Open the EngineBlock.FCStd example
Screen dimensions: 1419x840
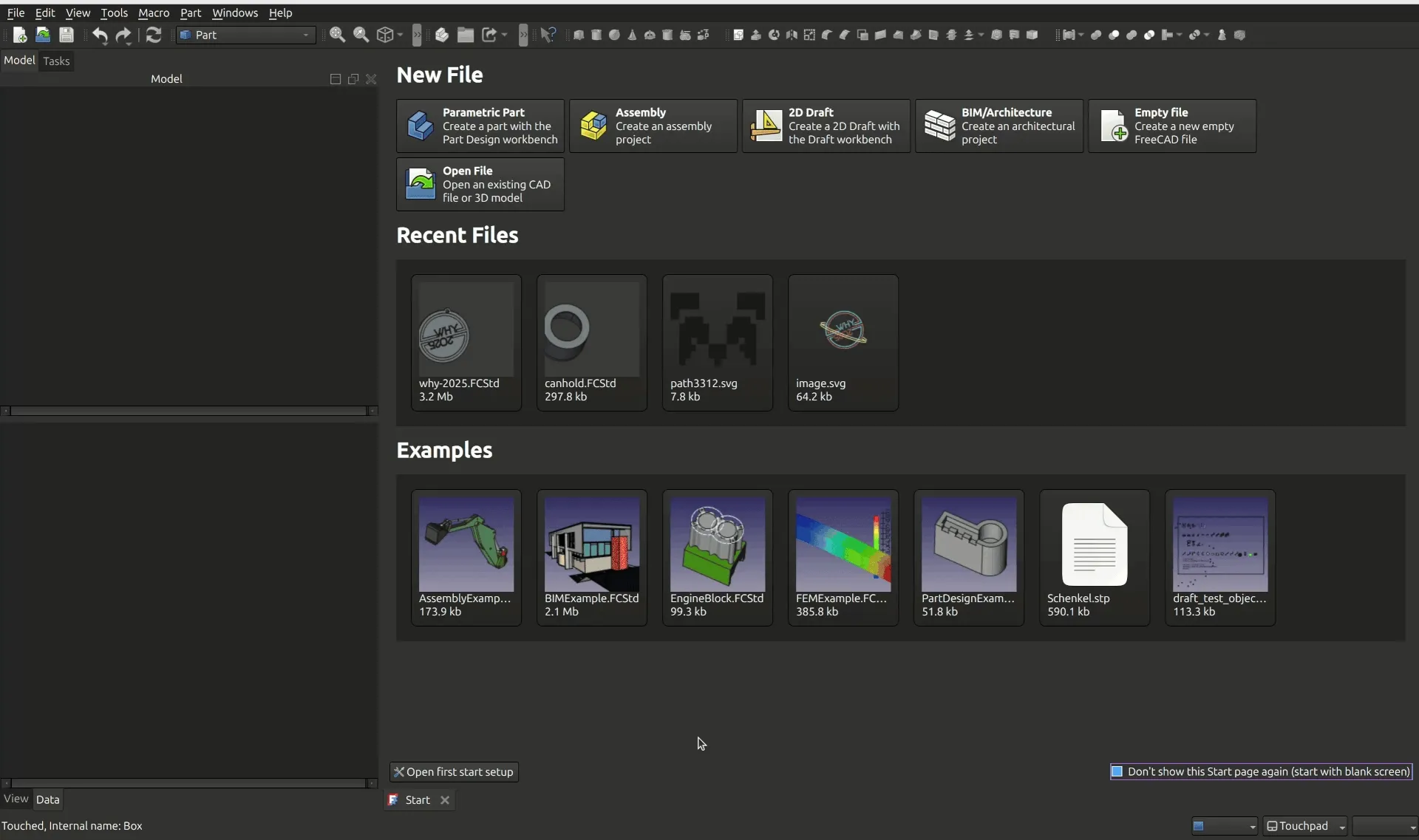718,558
